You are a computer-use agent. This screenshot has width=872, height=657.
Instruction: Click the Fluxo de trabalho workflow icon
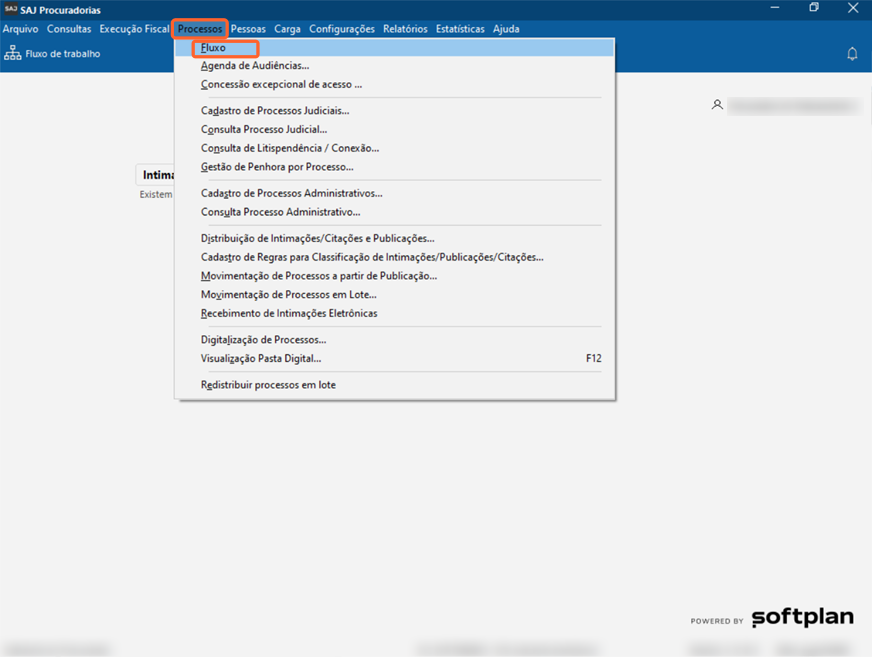click(x=13, y=54)
